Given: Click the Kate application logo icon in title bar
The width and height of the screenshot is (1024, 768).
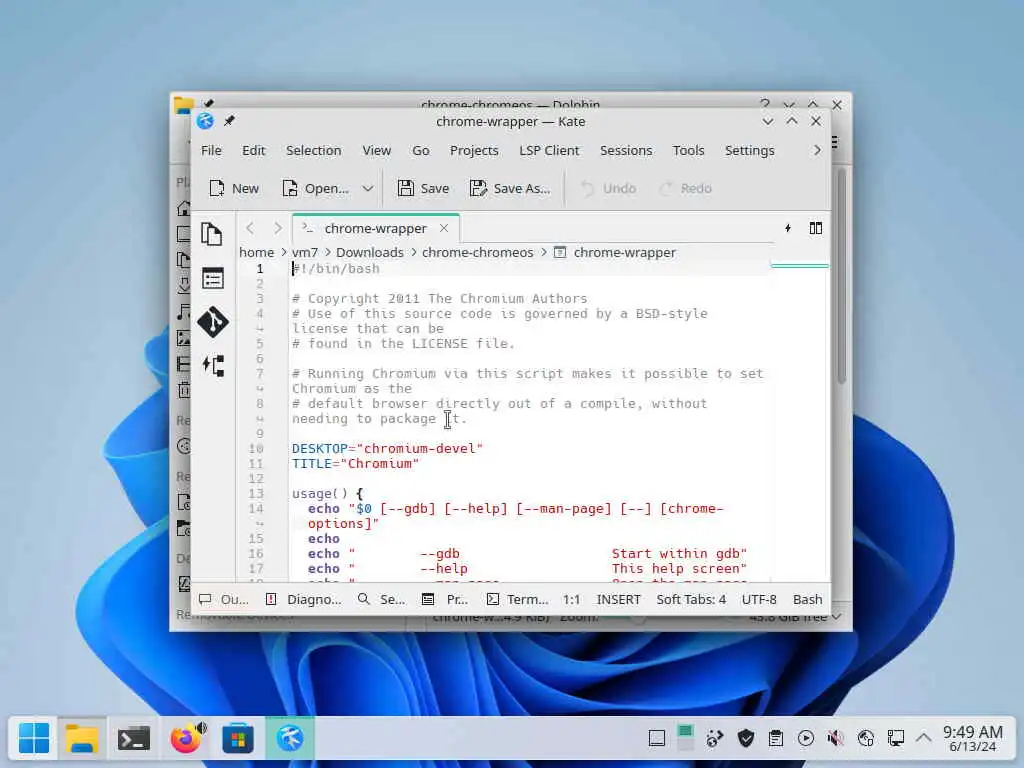Looking at the screenshot, I should pos(205,121).
